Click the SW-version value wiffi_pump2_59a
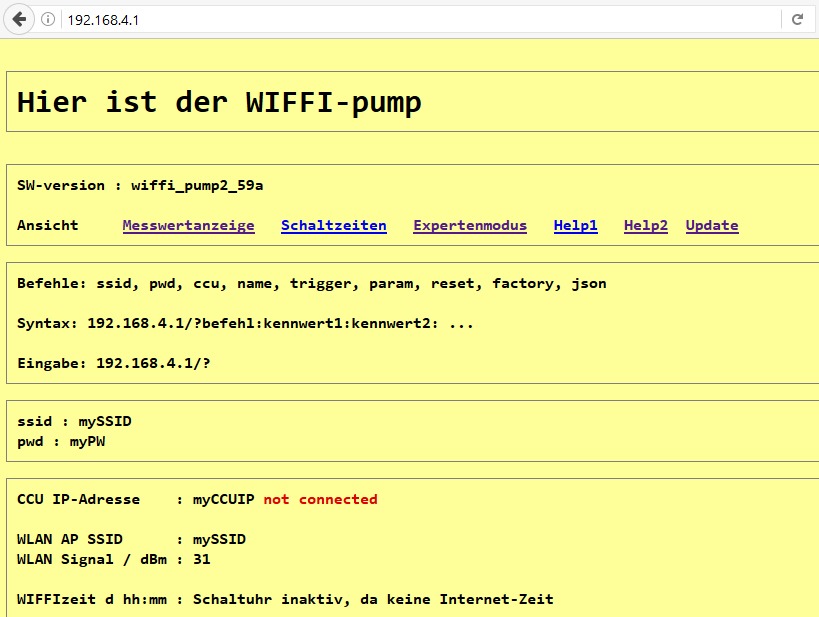Screen dimensions: 819x617 [197, 185]
